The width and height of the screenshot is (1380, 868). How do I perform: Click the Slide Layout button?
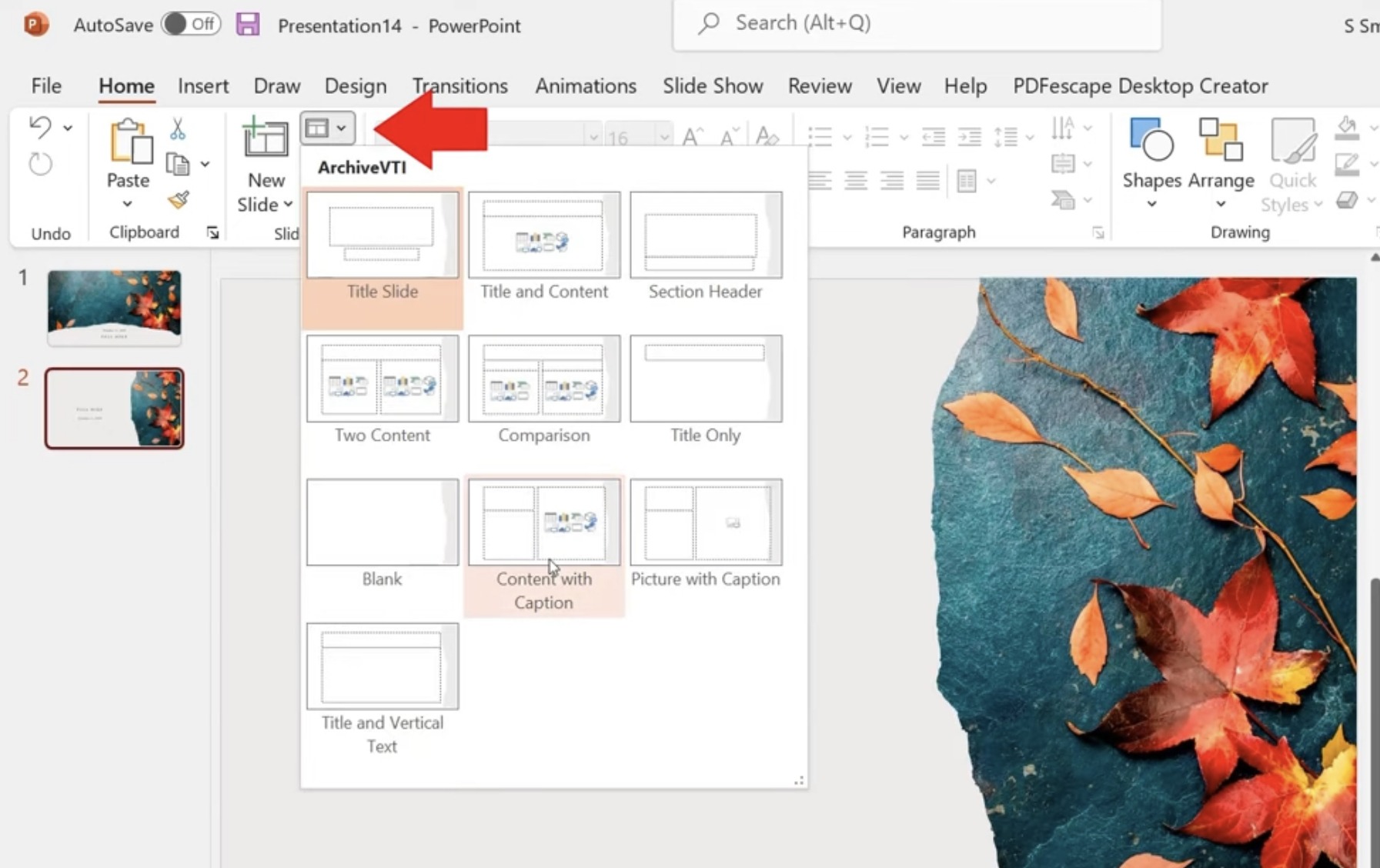click(327, 129)
